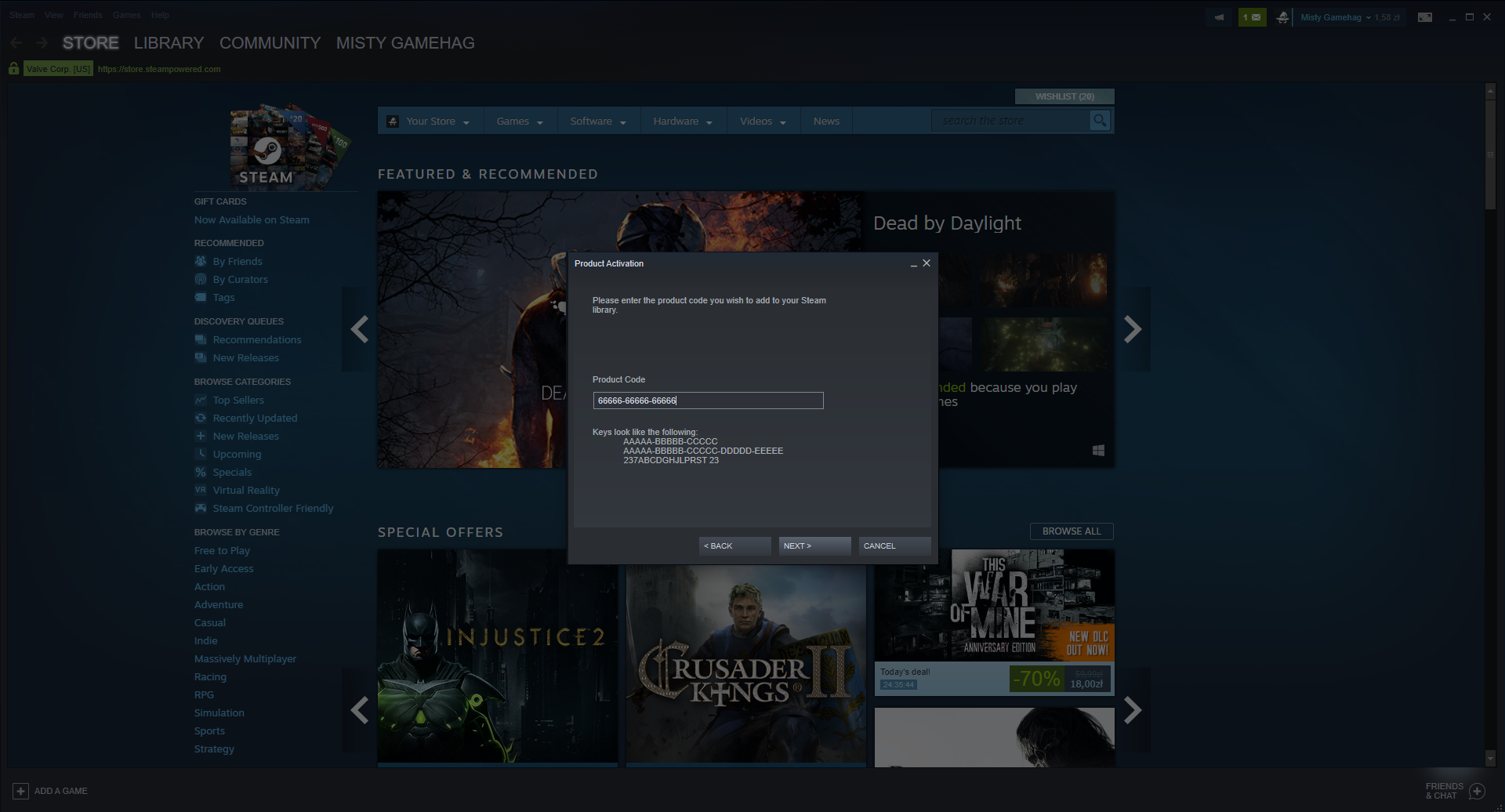Screen dimensions: 1505x812
Task: Open the News link in store nav
Action: tap(826, 121)
